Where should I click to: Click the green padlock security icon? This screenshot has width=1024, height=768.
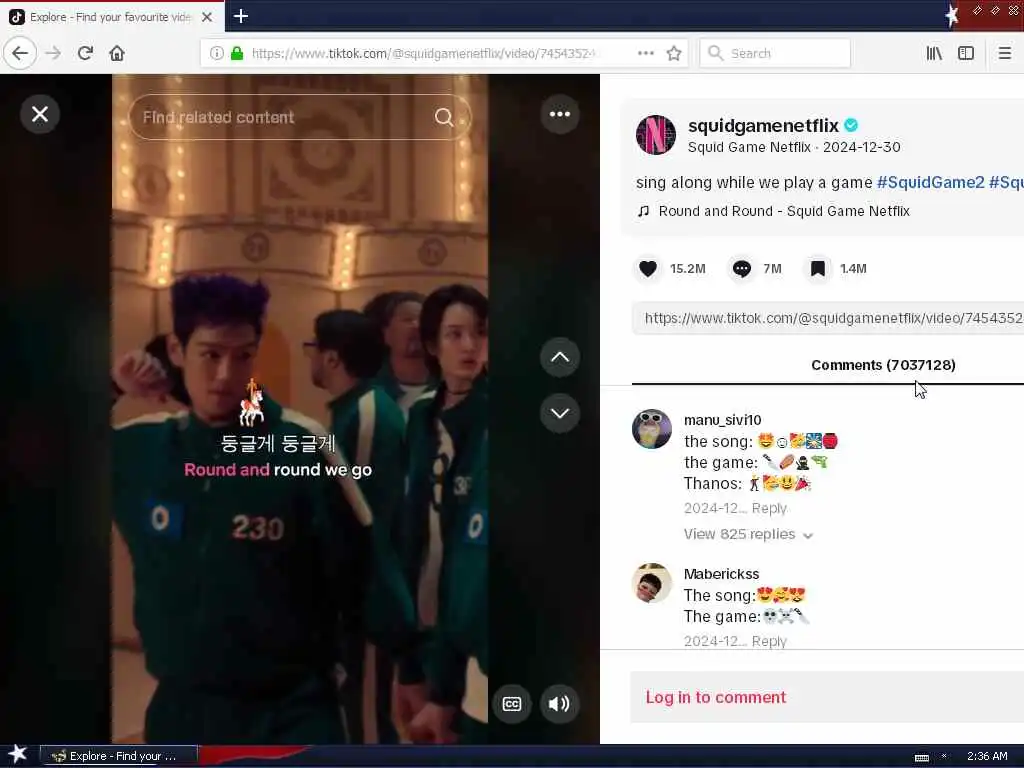pos(237,53)
